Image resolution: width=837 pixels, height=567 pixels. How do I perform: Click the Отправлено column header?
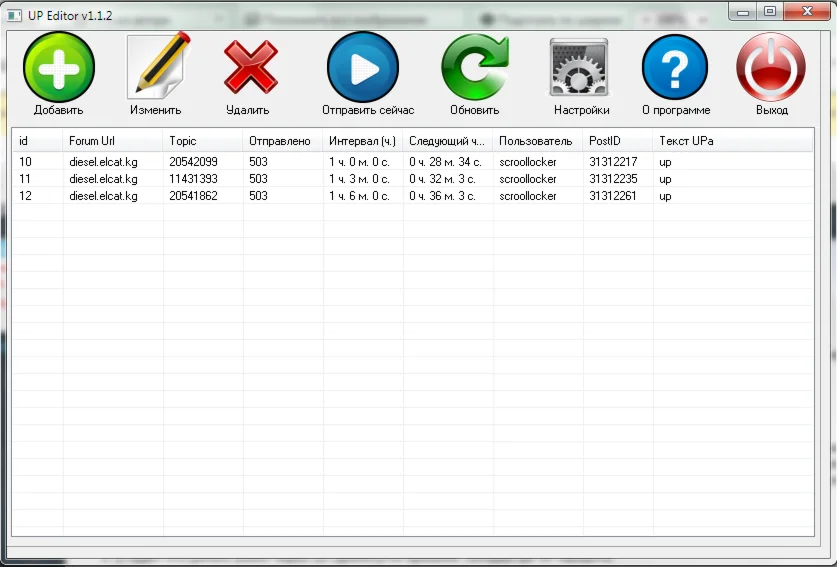point(283,141)
